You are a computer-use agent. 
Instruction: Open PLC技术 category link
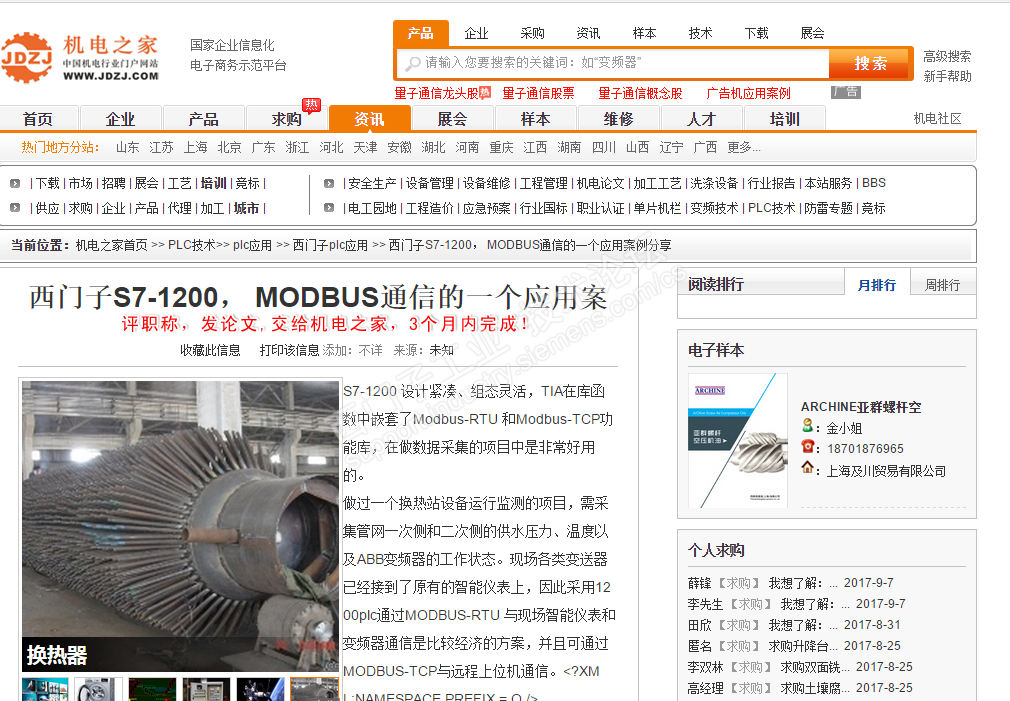point(772,208)
